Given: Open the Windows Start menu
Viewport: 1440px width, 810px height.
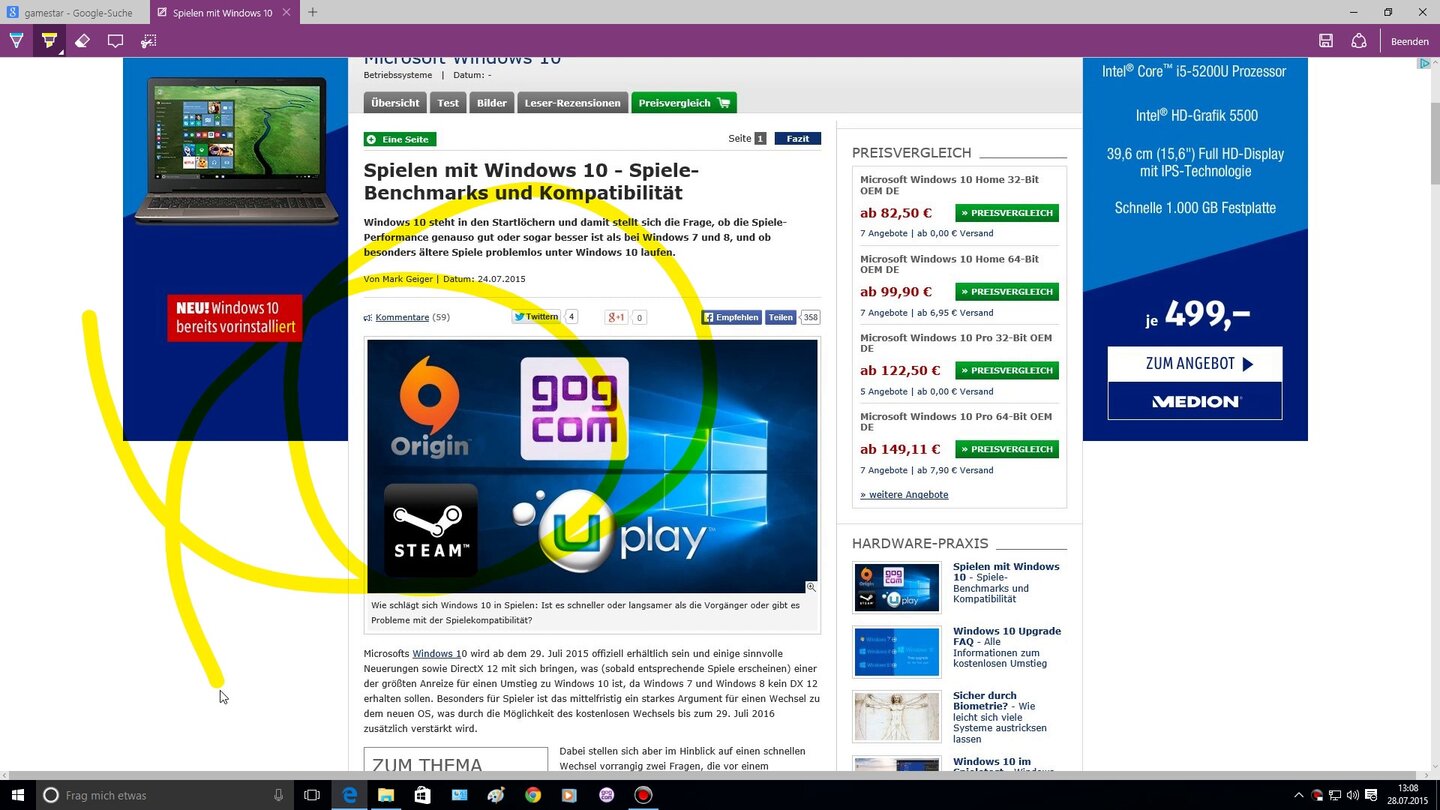Looking at the screenshot, I should 16,795.
